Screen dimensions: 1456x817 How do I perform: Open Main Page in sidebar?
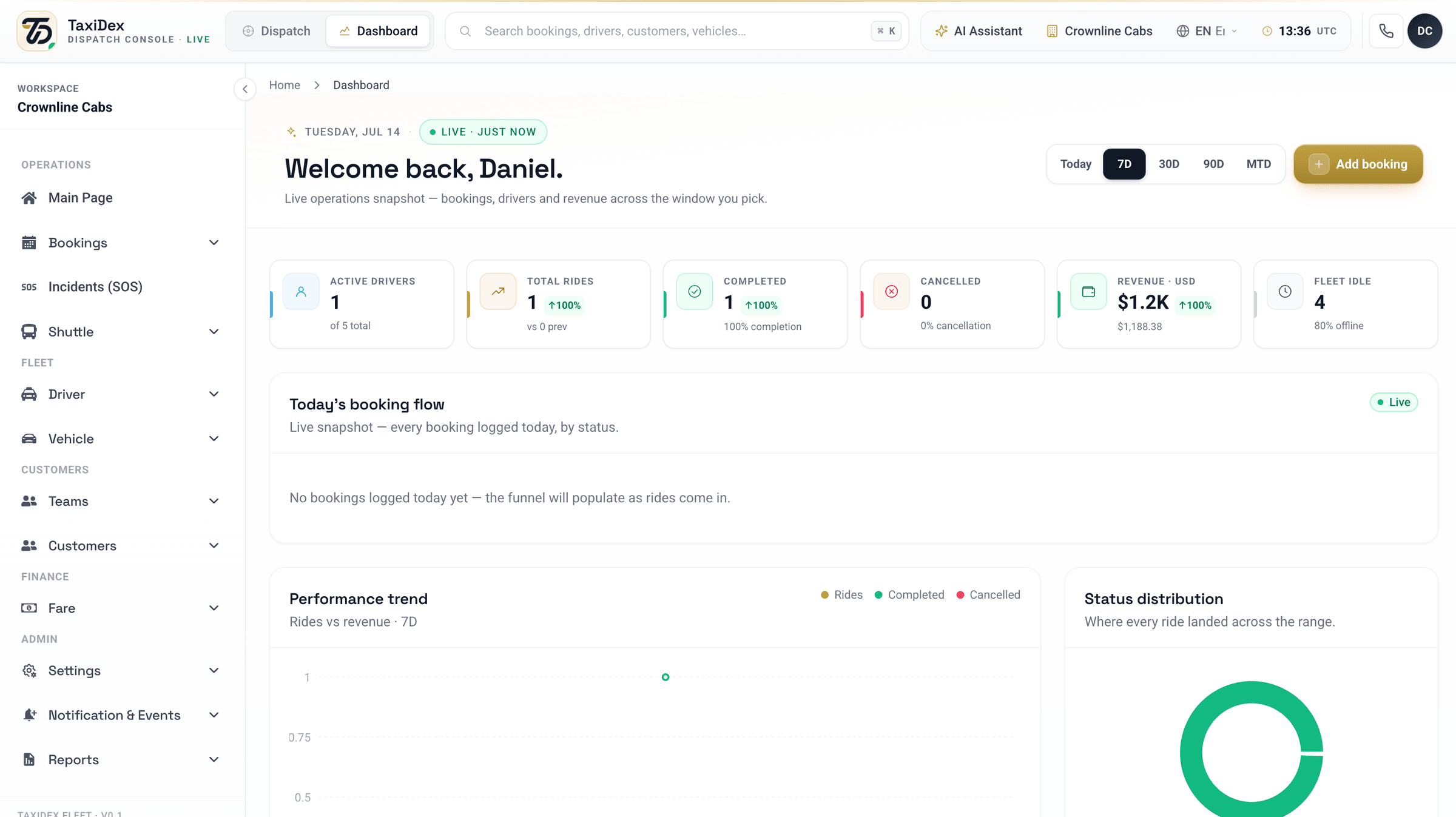click(x=121, y=198)
